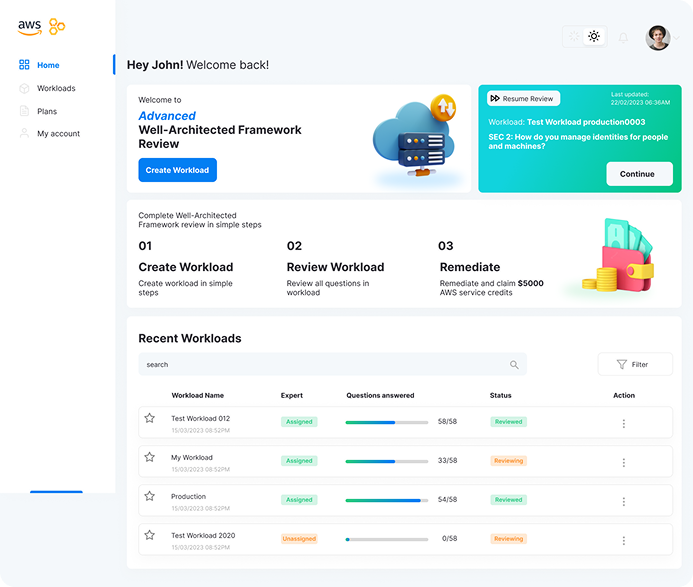The height and width of the screenshot is (587, 693).
Task: Focus the Recent Workloads search field
Action: 332,365
